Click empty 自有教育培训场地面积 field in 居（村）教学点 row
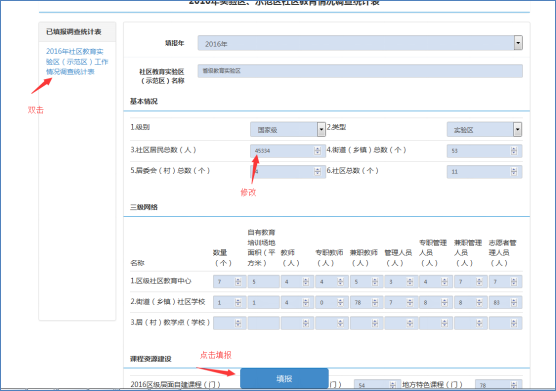The image size is (556, 391). click(x=263, y=323)
